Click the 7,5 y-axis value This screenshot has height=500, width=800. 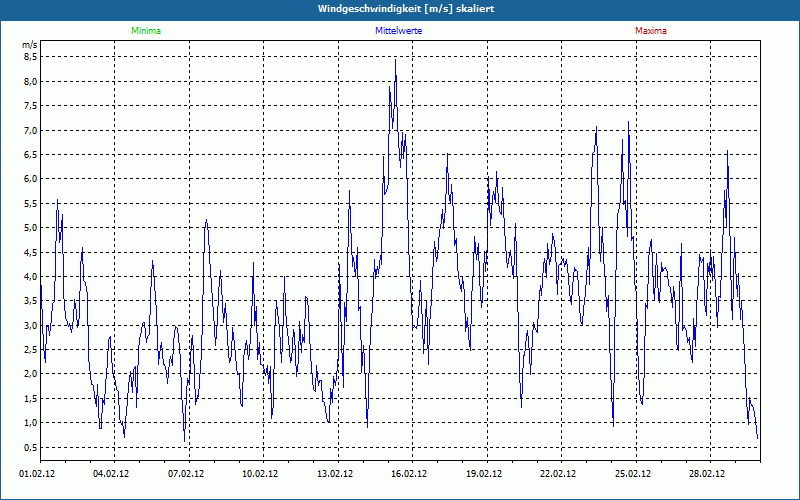[x=31, y=106]
